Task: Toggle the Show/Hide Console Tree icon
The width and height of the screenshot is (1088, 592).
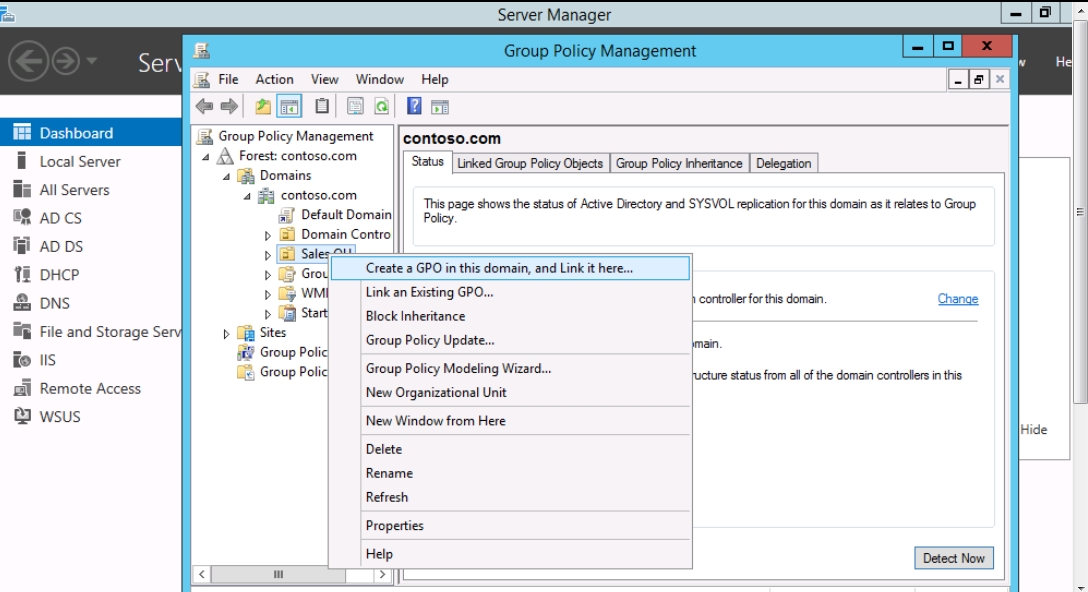Action: pyautogui.click(x=289, y=106)
